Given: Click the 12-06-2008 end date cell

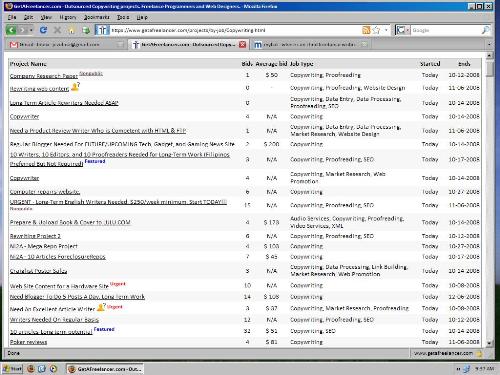Looking at the screenshot, I should (x=464, y=297).
